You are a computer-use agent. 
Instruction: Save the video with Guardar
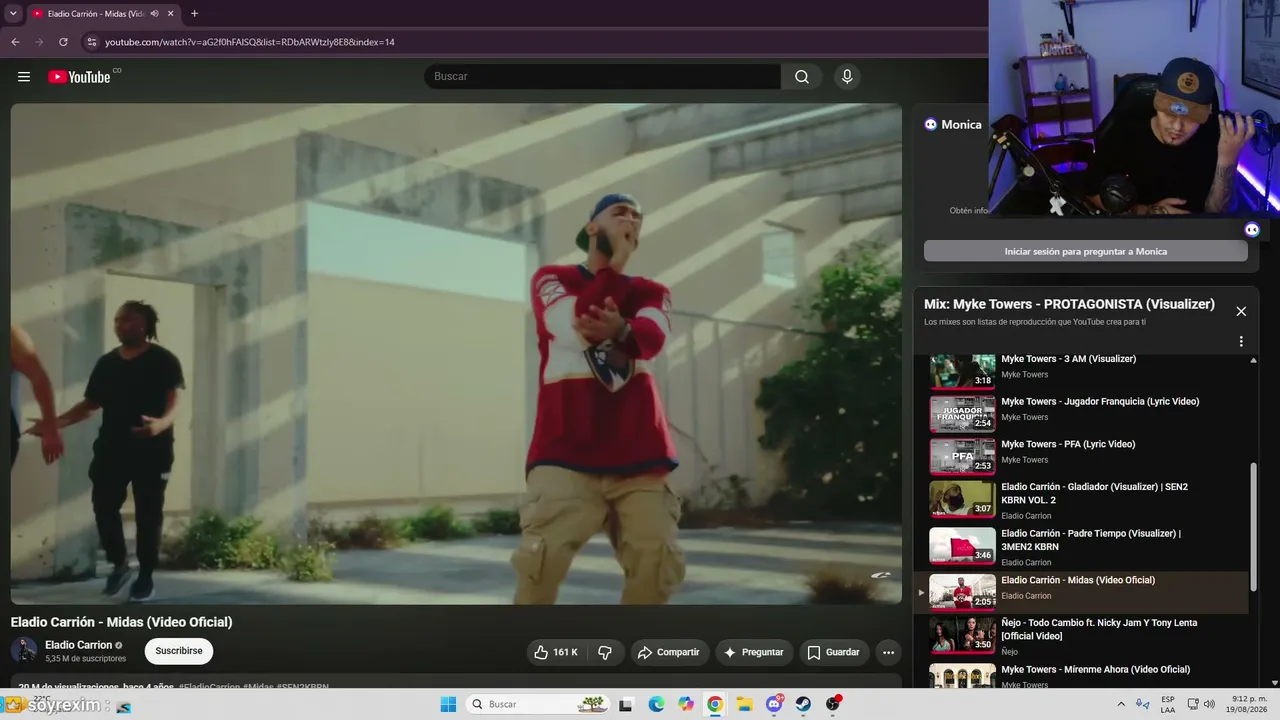[833, 652]
